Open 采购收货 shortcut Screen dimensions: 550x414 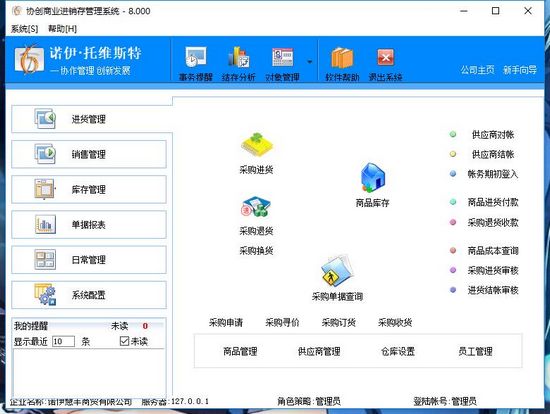[x=395, y=322]
